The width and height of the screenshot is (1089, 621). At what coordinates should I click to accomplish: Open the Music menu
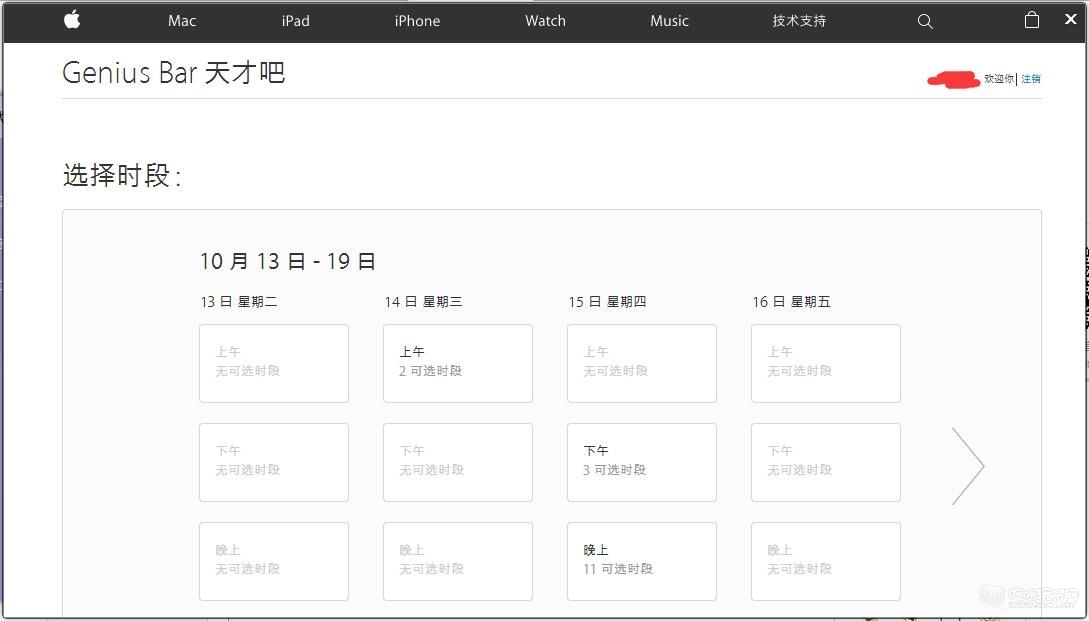(670, 21)
